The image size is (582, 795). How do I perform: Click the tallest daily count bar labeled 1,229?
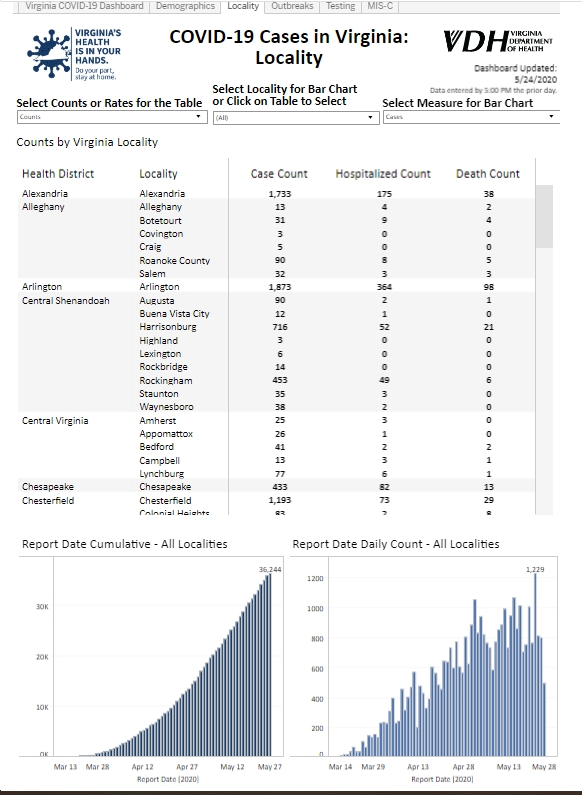click(x=535, y=665)
